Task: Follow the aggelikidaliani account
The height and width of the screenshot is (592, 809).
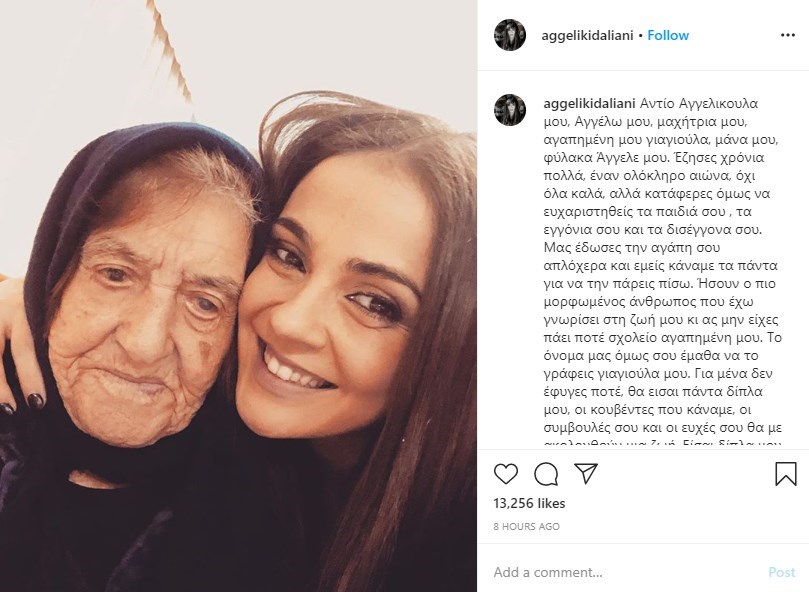Action: tap(668, 35)
